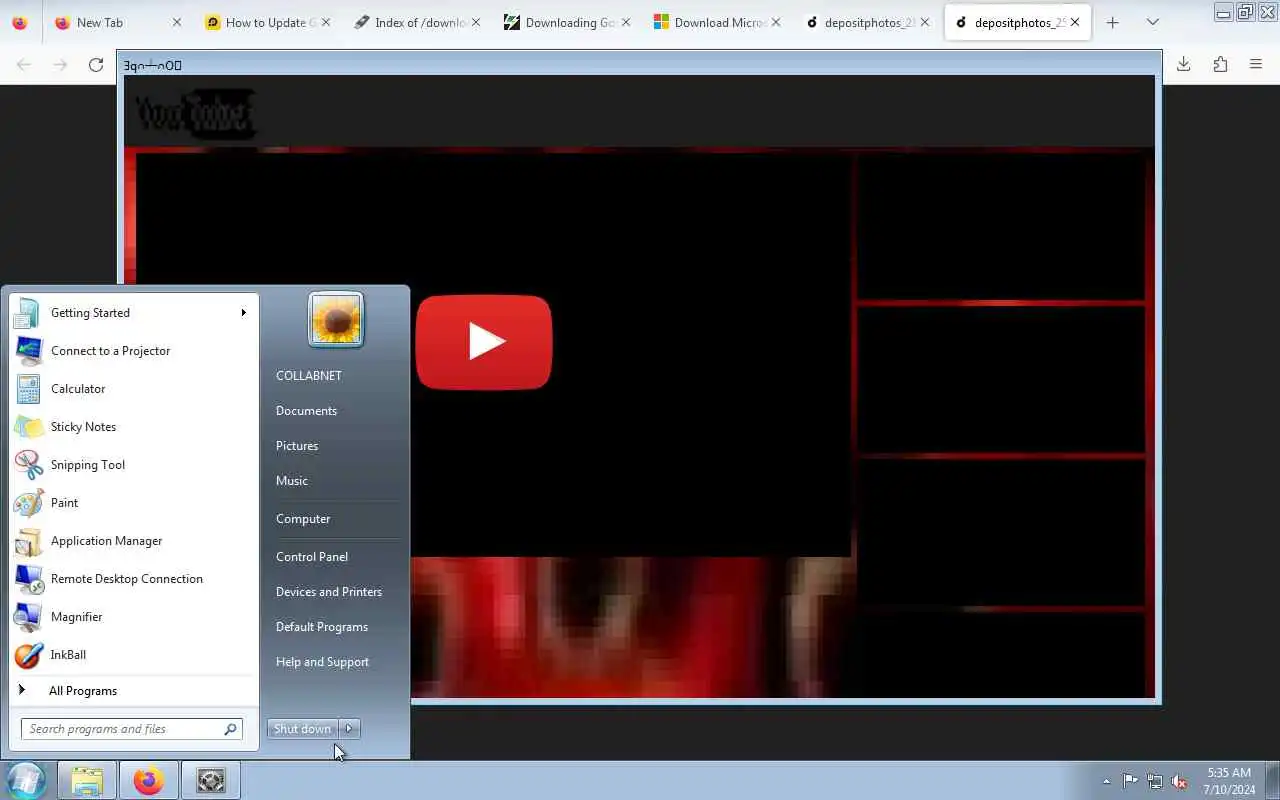
Task: Show hidden system tray icons
Action: (1106, 781)
